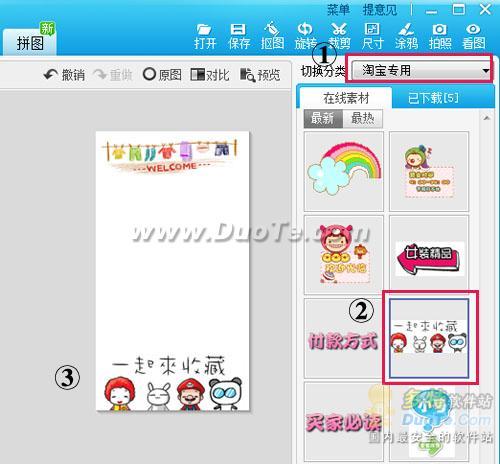Image resolution: width=500 pixels, height=464 pixels.
Task: Undo with the 撤销 button
Action: [x=64, y=75]
